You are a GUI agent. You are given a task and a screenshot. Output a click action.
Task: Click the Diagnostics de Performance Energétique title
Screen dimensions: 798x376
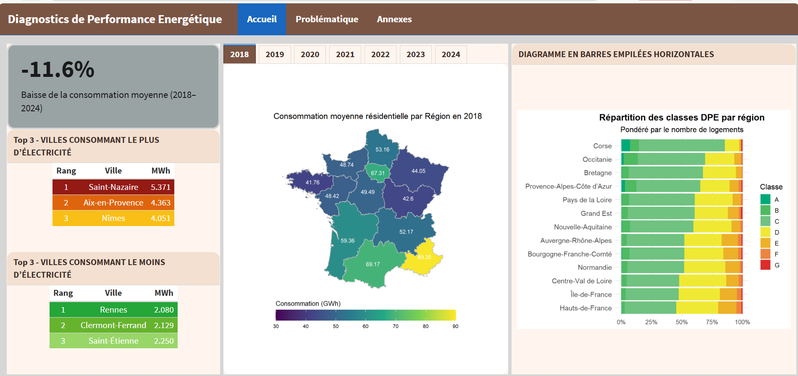tap(115, 19)
